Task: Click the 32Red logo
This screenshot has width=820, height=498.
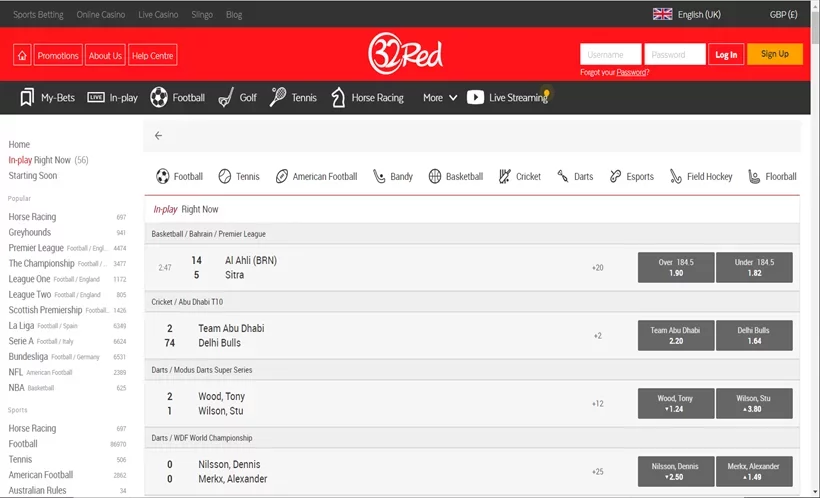Action: pos(405,53)
